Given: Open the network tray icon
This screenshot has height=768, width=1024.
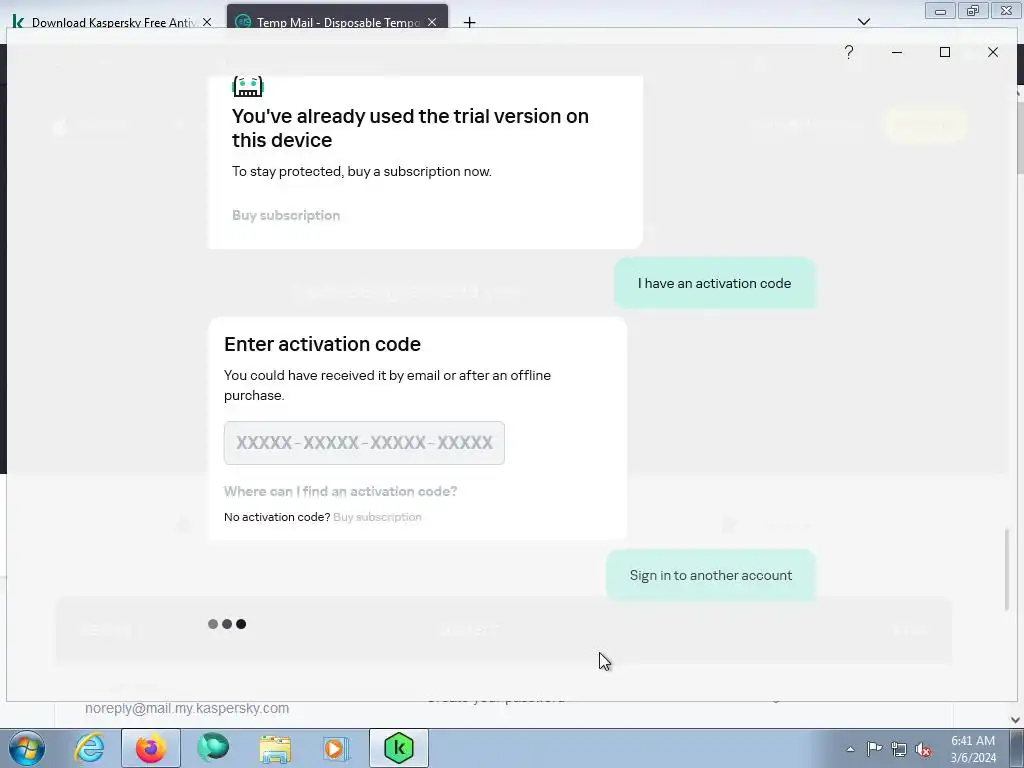Looking at the screenshot, I should tap(899, 749).
